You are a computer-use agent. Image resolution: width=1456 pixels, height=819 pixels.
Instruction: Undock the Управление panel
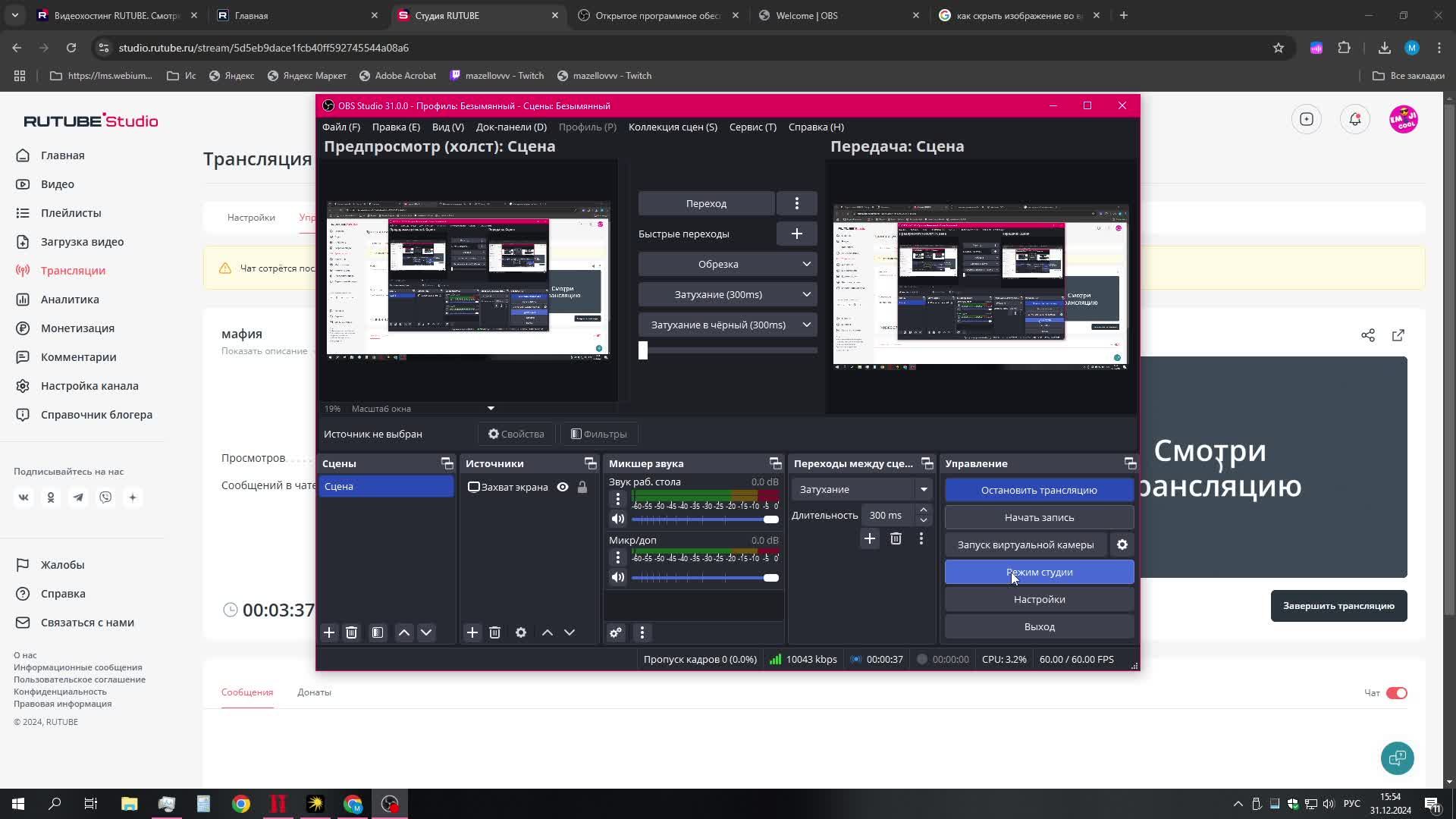[x=1130, y=463]
